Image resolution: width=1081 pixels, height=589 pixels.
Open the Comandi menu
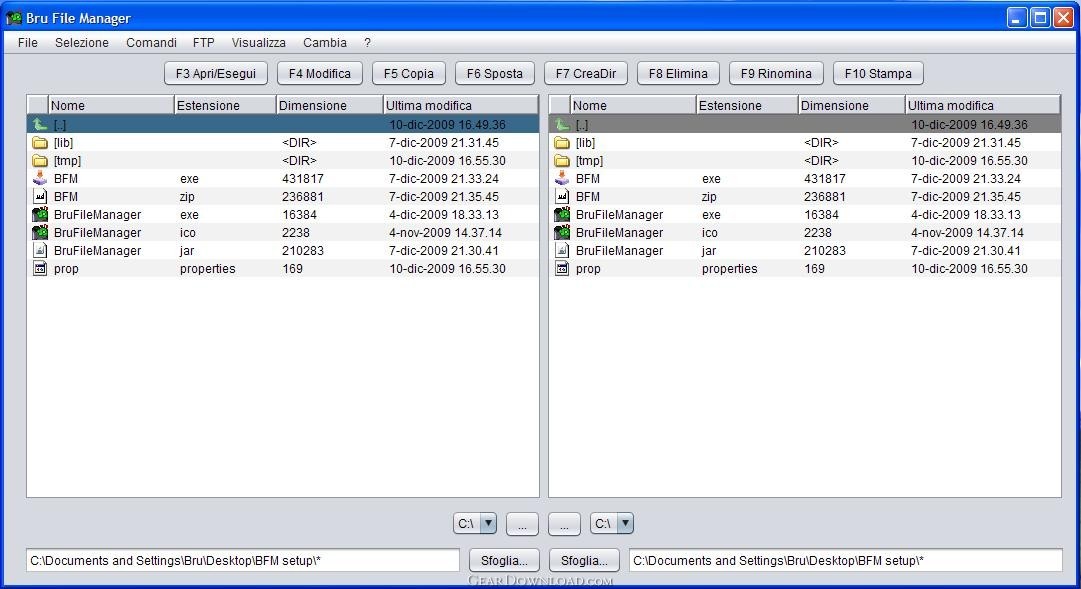(151, 43)
